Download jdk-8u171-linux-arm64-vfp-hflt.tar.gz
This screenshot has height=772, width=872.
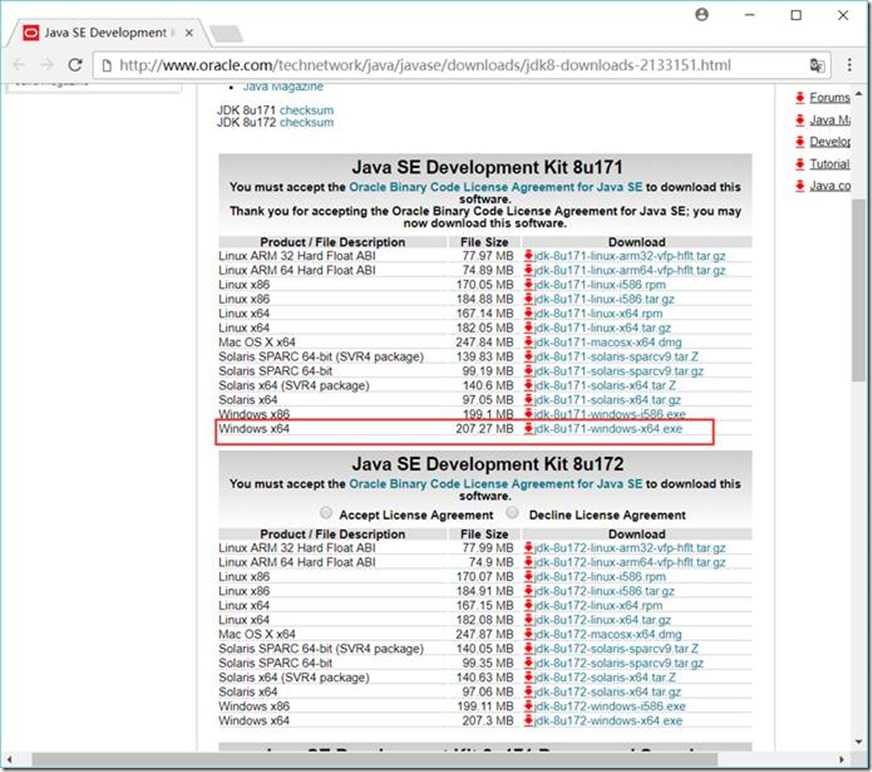[x=630, y=270]
